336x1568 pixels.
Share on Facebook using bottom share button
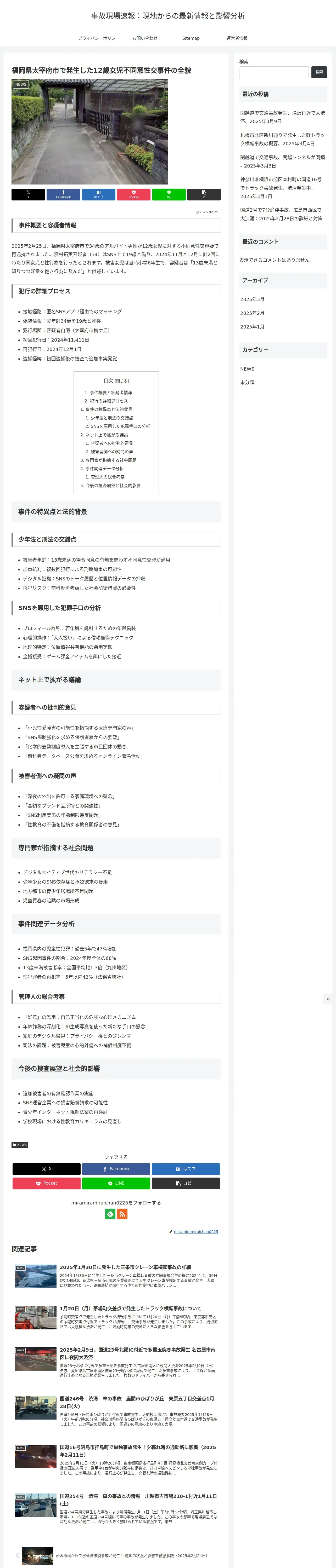coord(116,1169)
